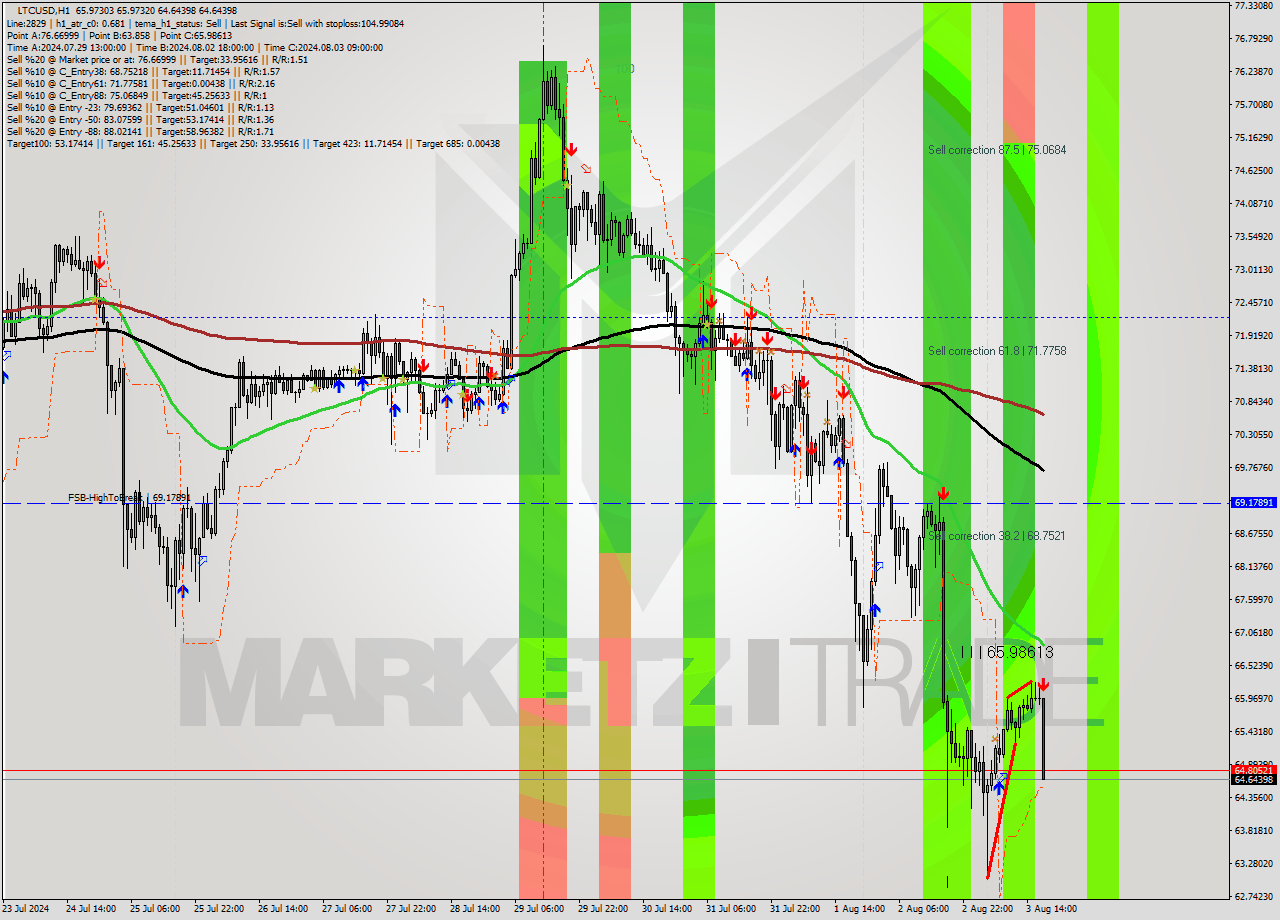This screenshot has height=920, width=1280.
Task: Click the 'Sell correction 87.5 | 75.0684' label
Action: click(997, 150)
